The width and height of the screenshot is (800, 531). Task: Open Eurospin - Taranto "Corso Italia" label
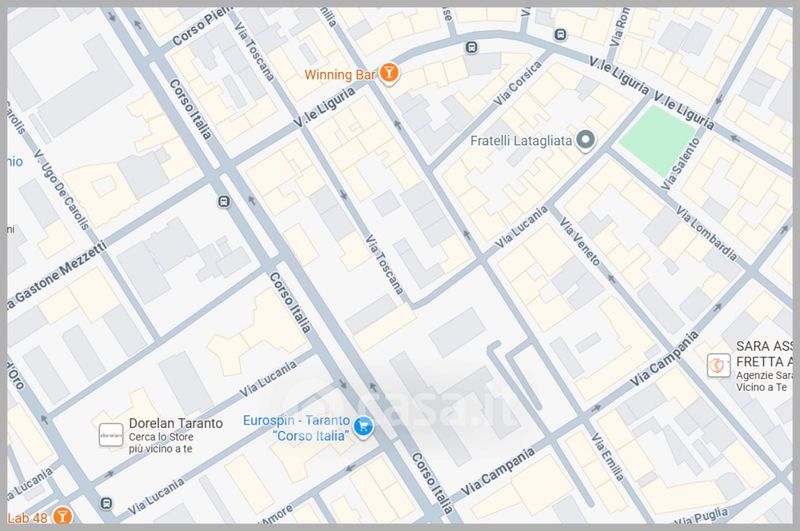coord(296,428)
